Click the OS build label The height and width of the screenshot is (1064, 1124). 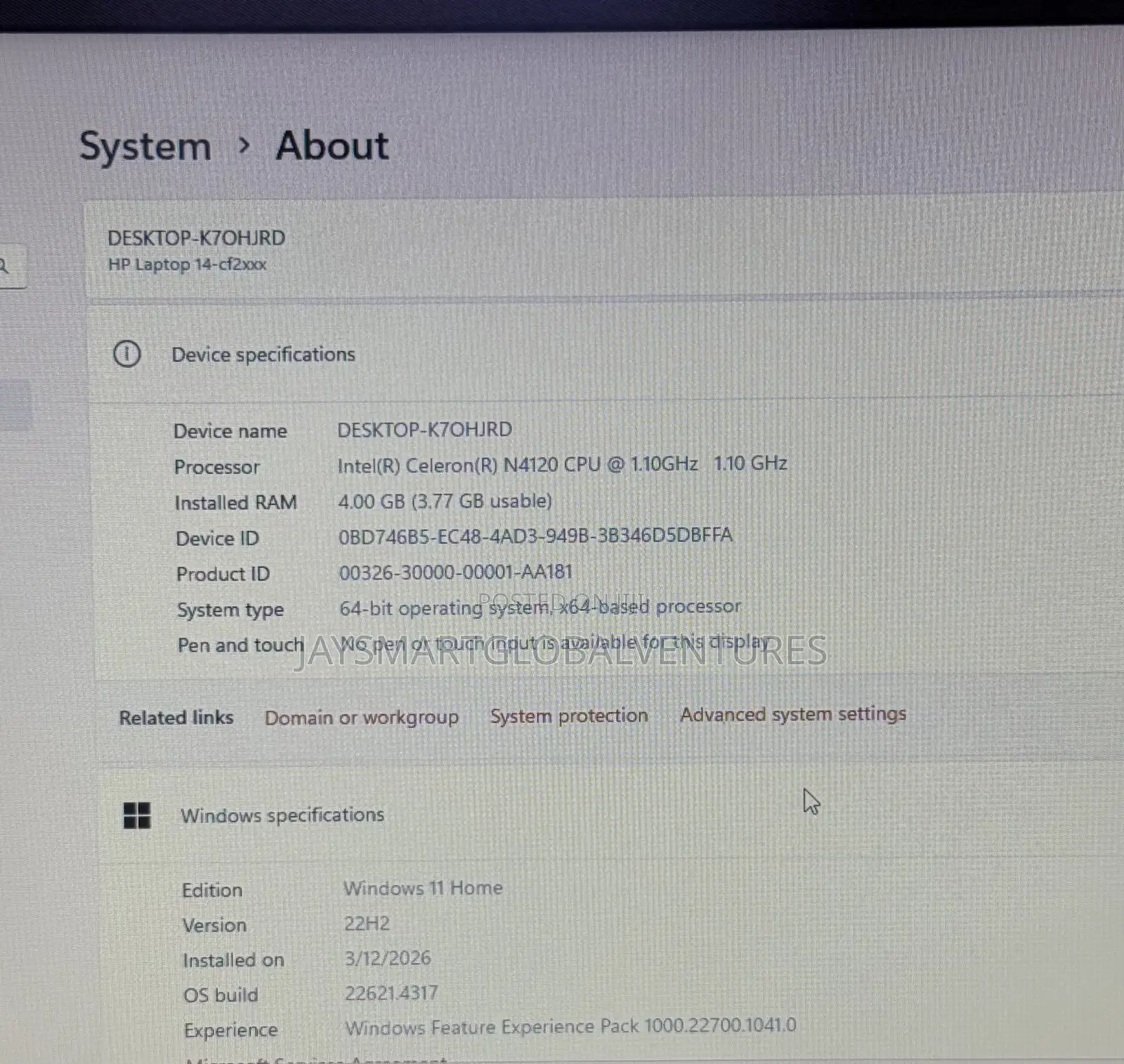point(221,995)
